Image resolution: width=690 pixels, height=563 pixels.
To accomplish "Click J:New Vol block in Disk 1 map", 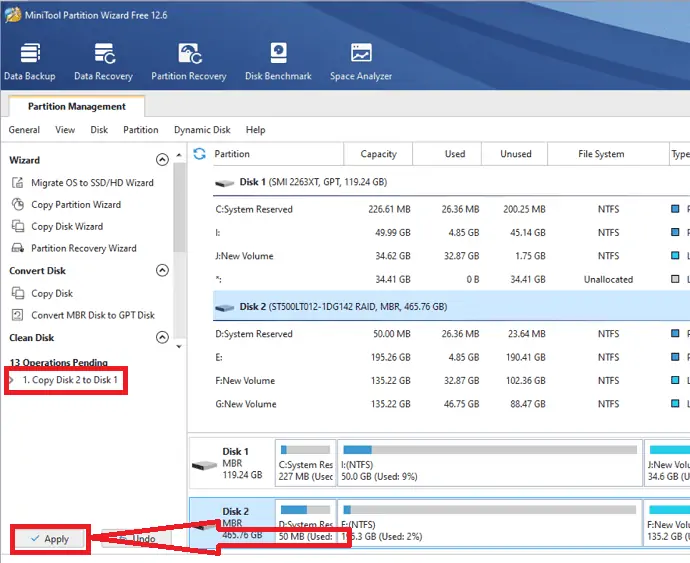I will pos(667,463).
